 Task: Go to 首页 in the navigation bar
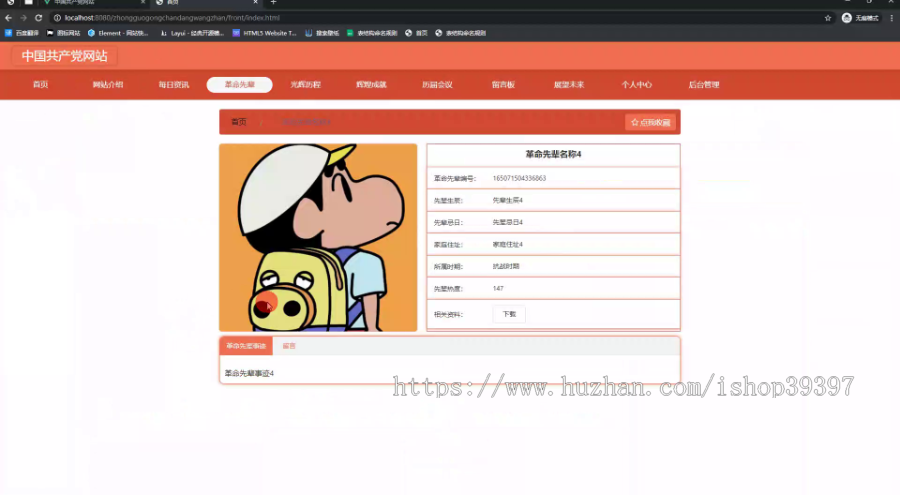(x=40, y=84)
